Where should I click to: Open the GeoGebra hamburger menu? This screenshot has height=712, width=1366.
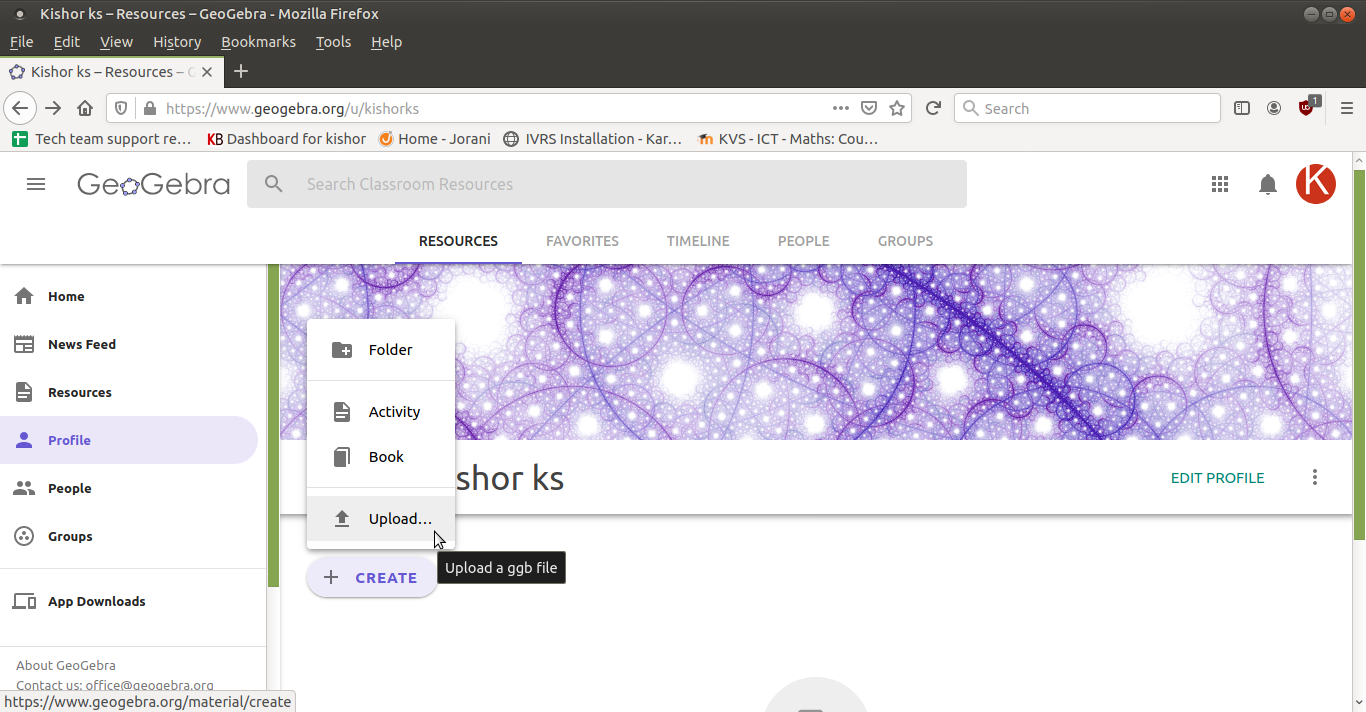(x=36, y=184)
